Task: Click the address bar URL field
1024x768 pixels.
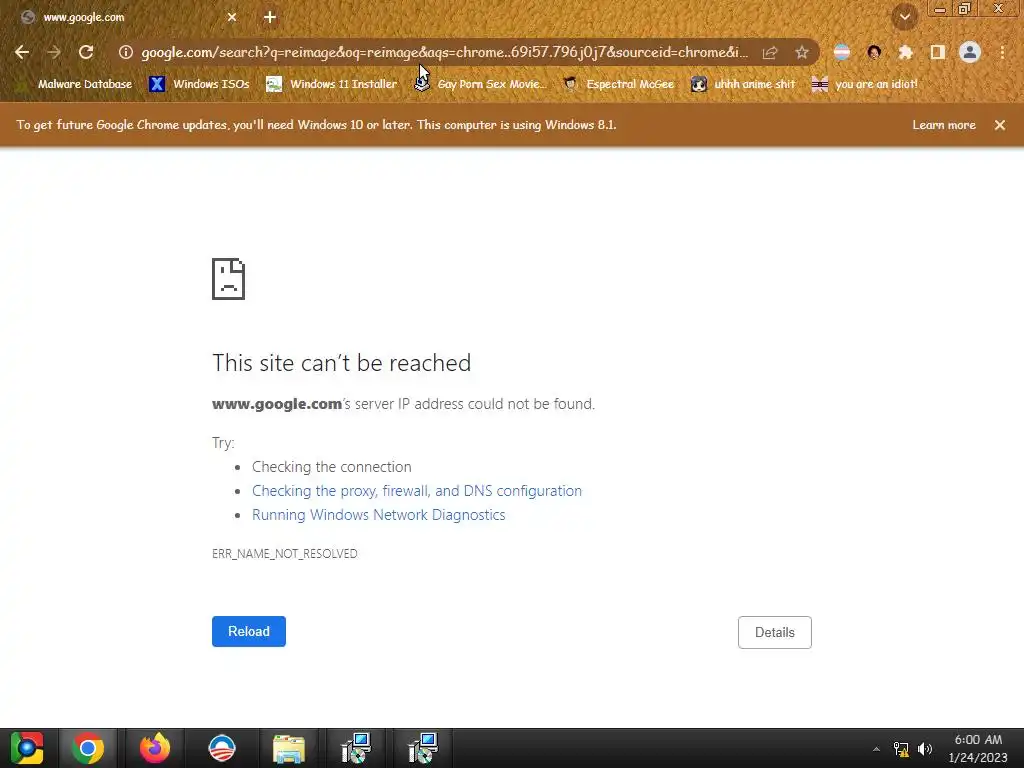Action: [444, 52]
